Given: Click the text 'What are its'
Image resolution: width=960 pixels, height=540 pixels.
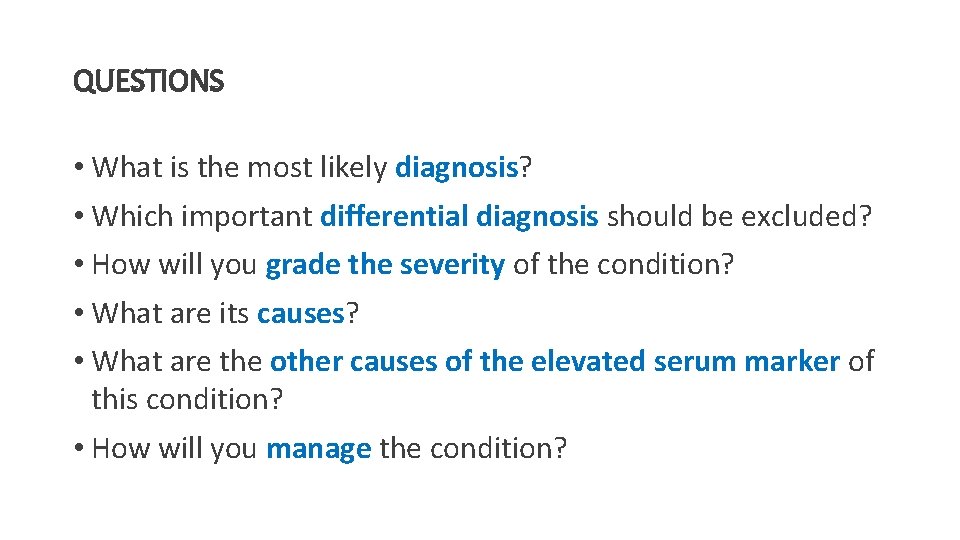Looking at the screenshot, I should coord(170,313).
